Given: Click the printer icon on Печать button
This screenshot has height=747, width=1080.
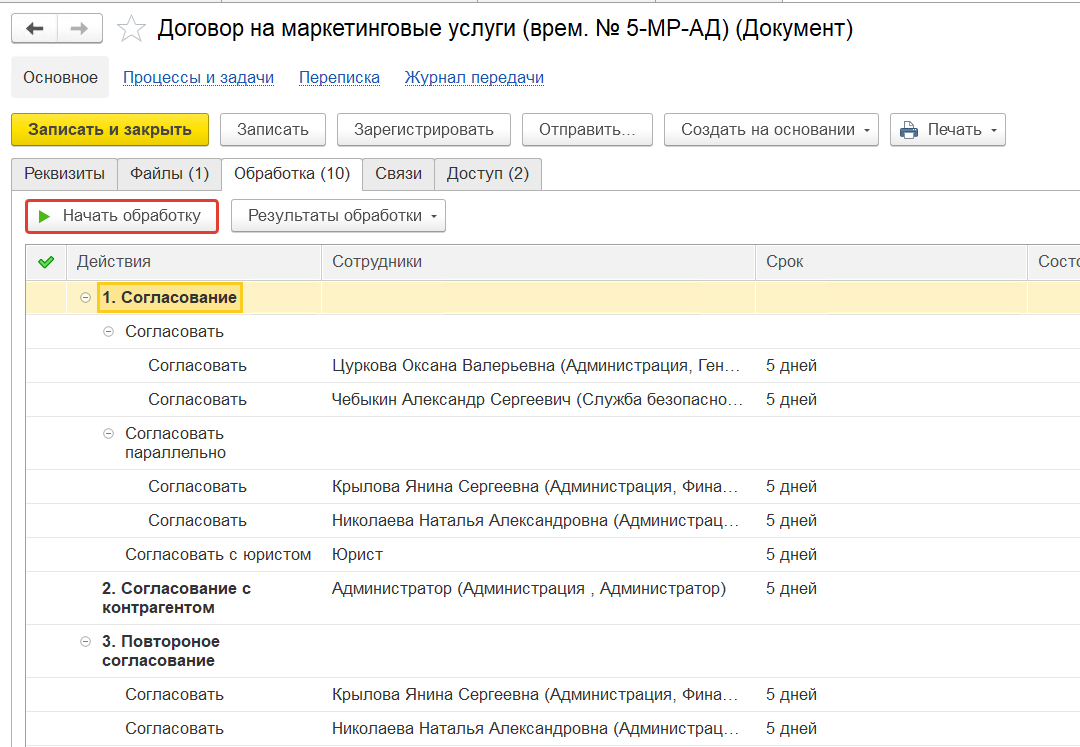Looking at the screenshot, I should click(x=909, y=130).
